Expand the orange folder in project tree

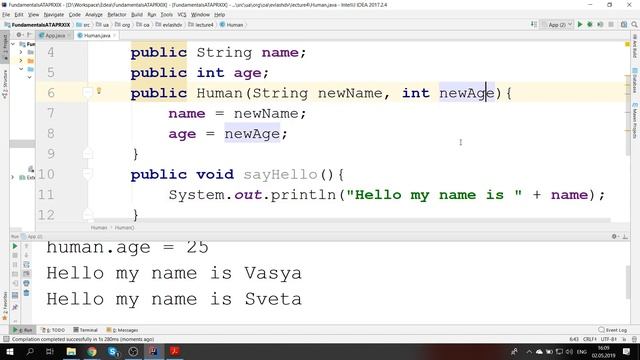coord(21,61)
